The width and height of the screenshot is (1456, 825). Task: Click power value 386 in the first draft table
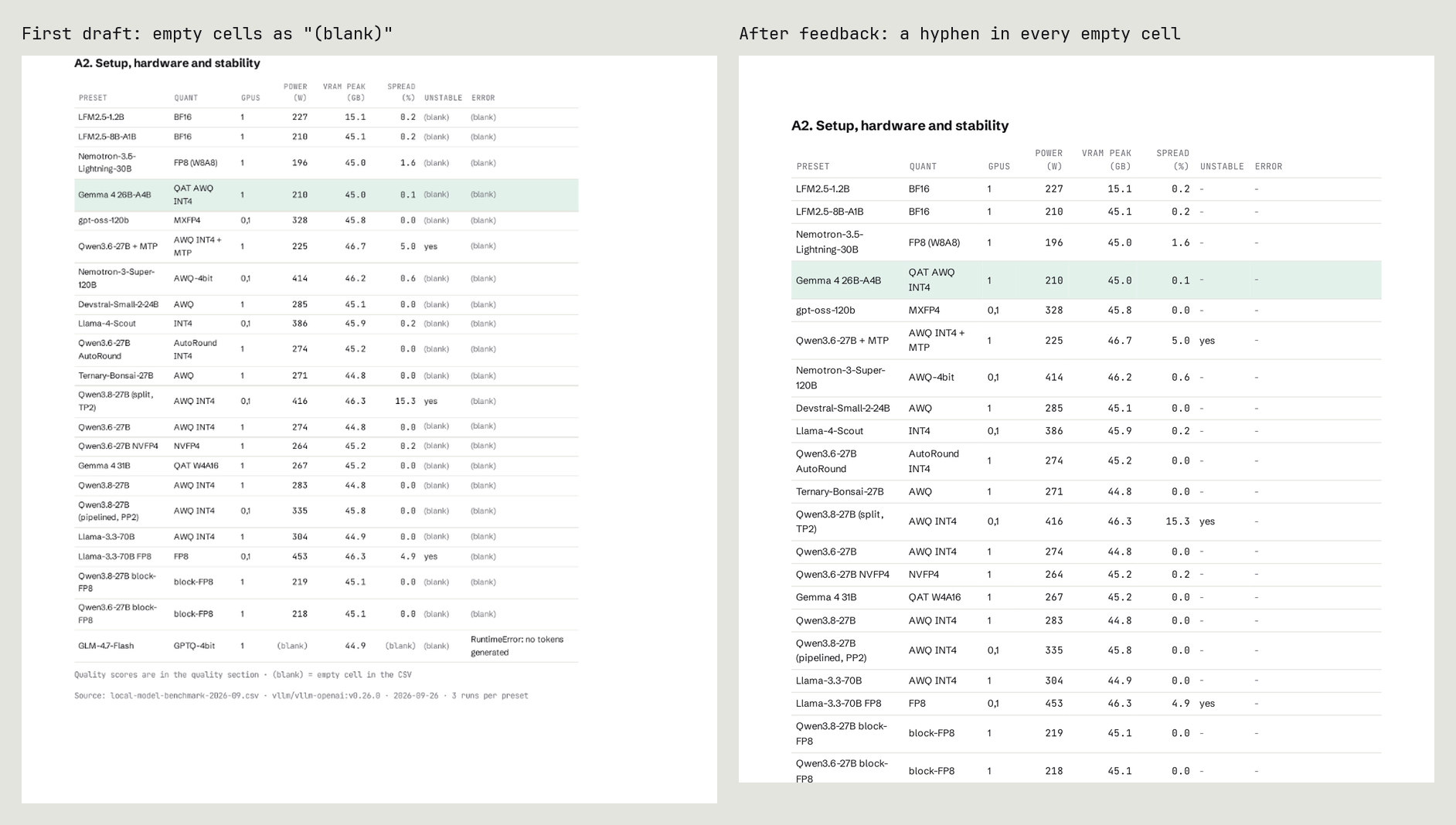coord(300,324)
